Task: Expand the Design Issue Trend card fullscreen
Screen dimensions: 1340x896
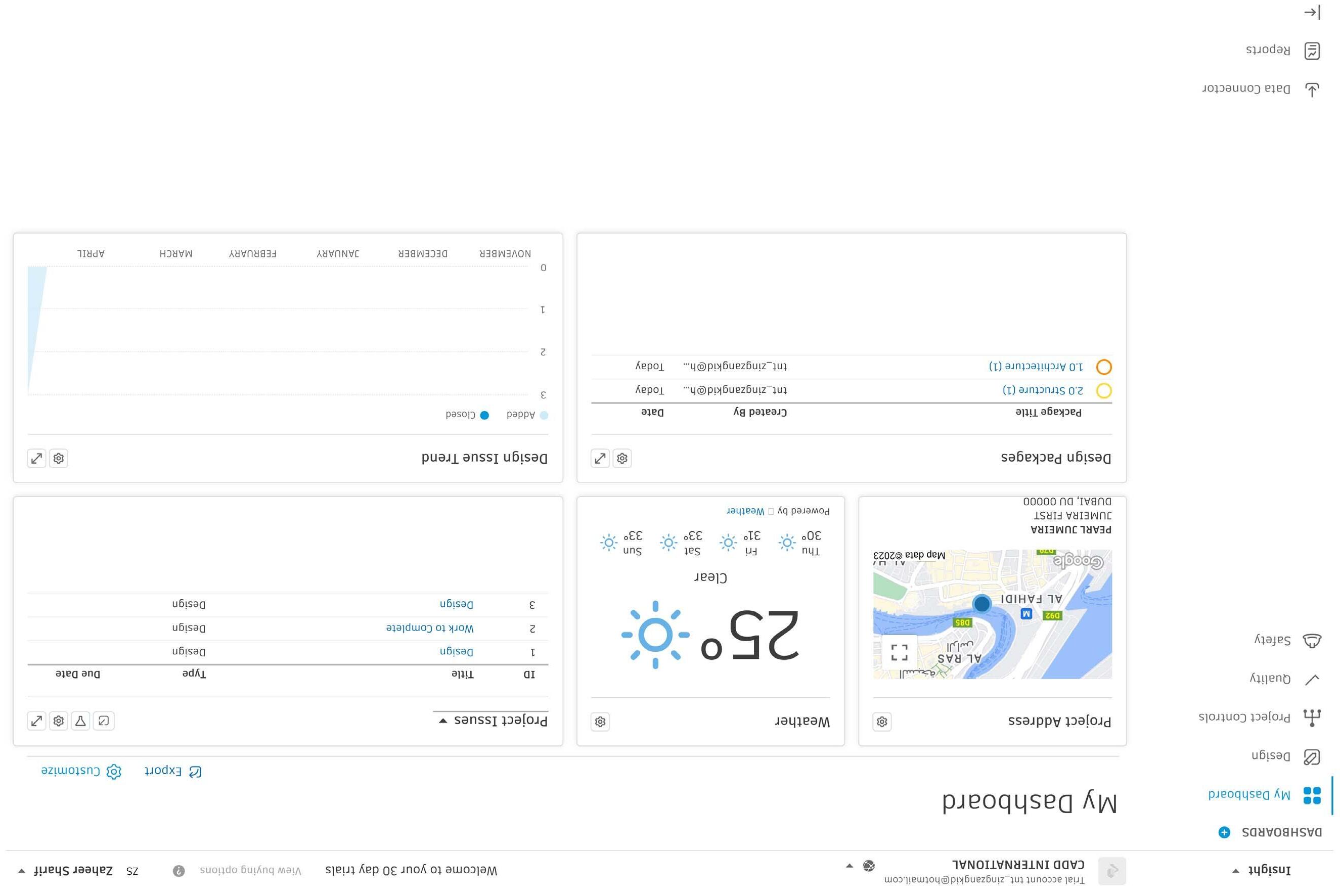Action: (x=36, y=458)
